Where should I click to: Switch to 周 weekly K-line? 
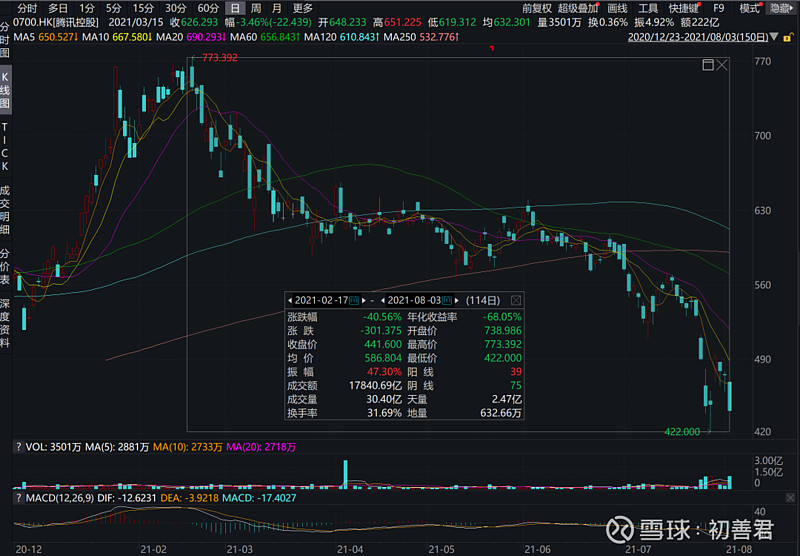[x=256, y=8]
